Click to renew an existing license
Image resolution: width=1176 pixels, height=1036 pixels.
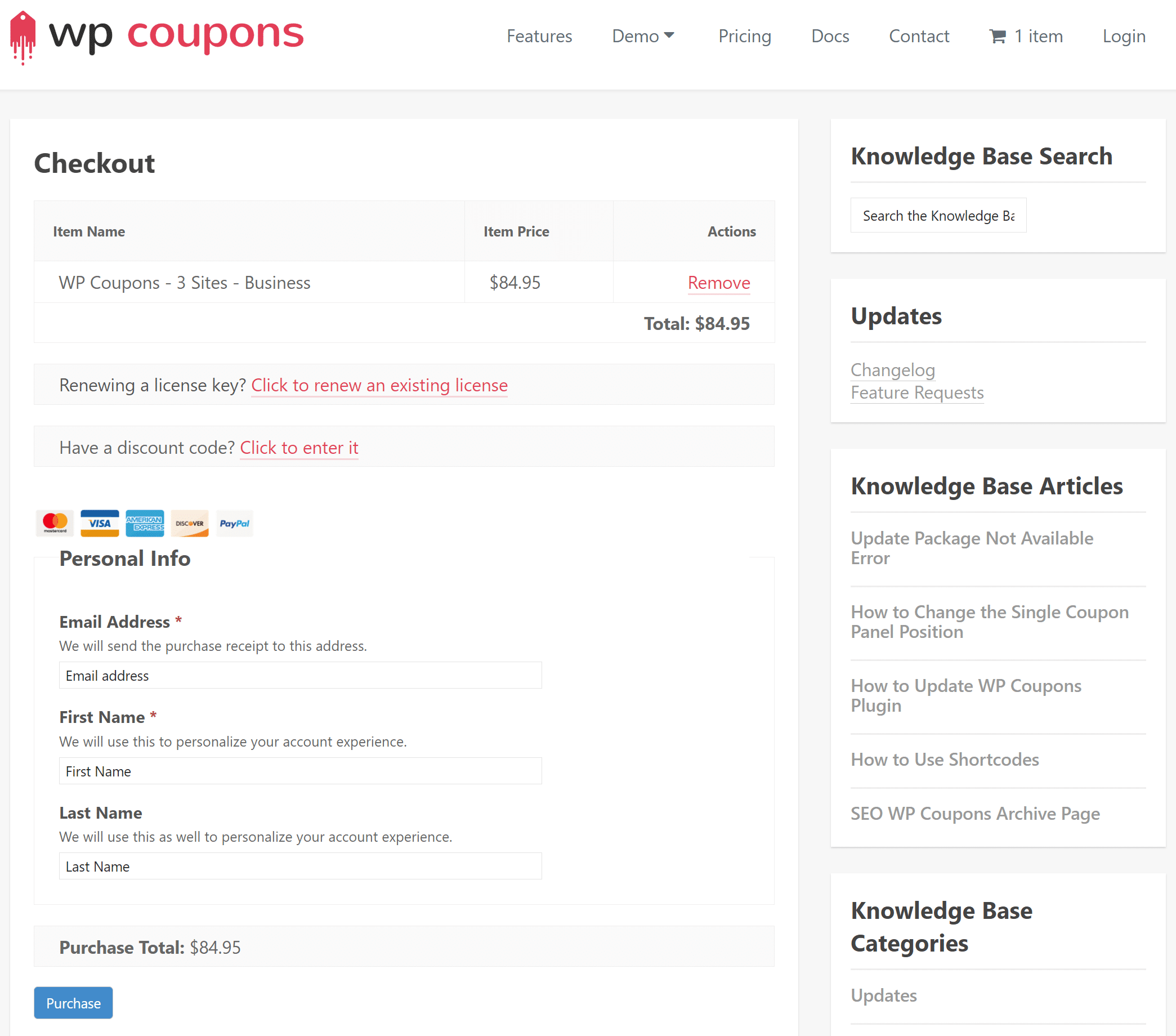click(379, 385)
